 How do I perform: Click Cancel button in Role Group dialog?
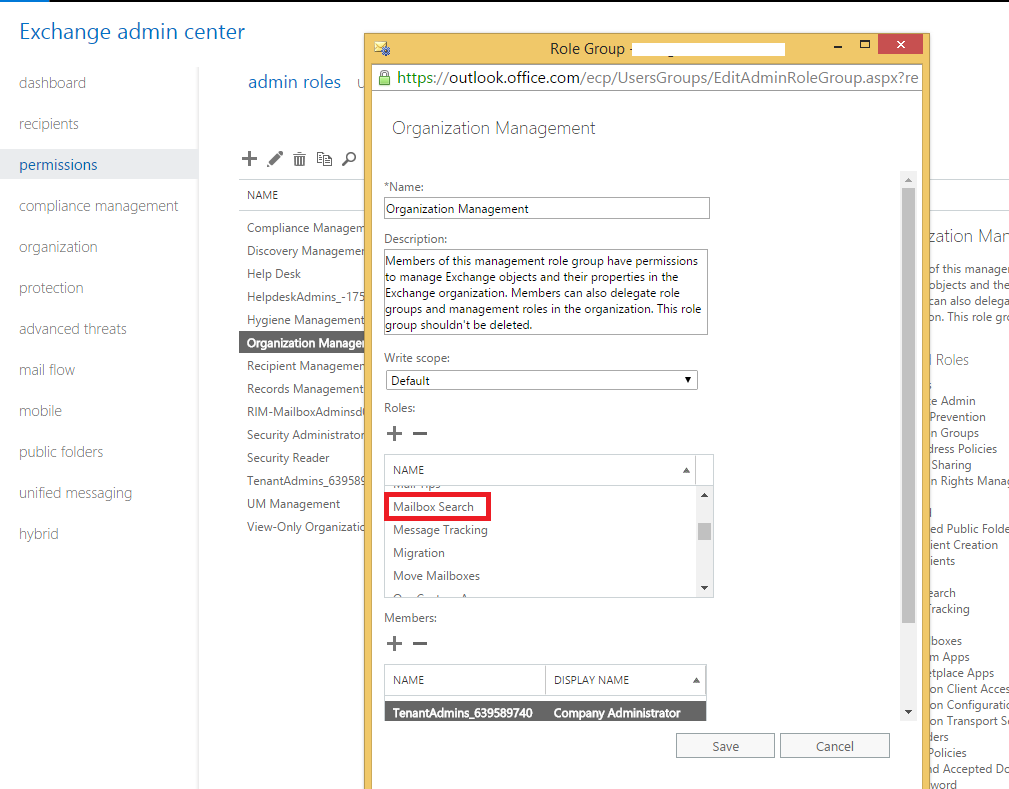coord(835,746)
